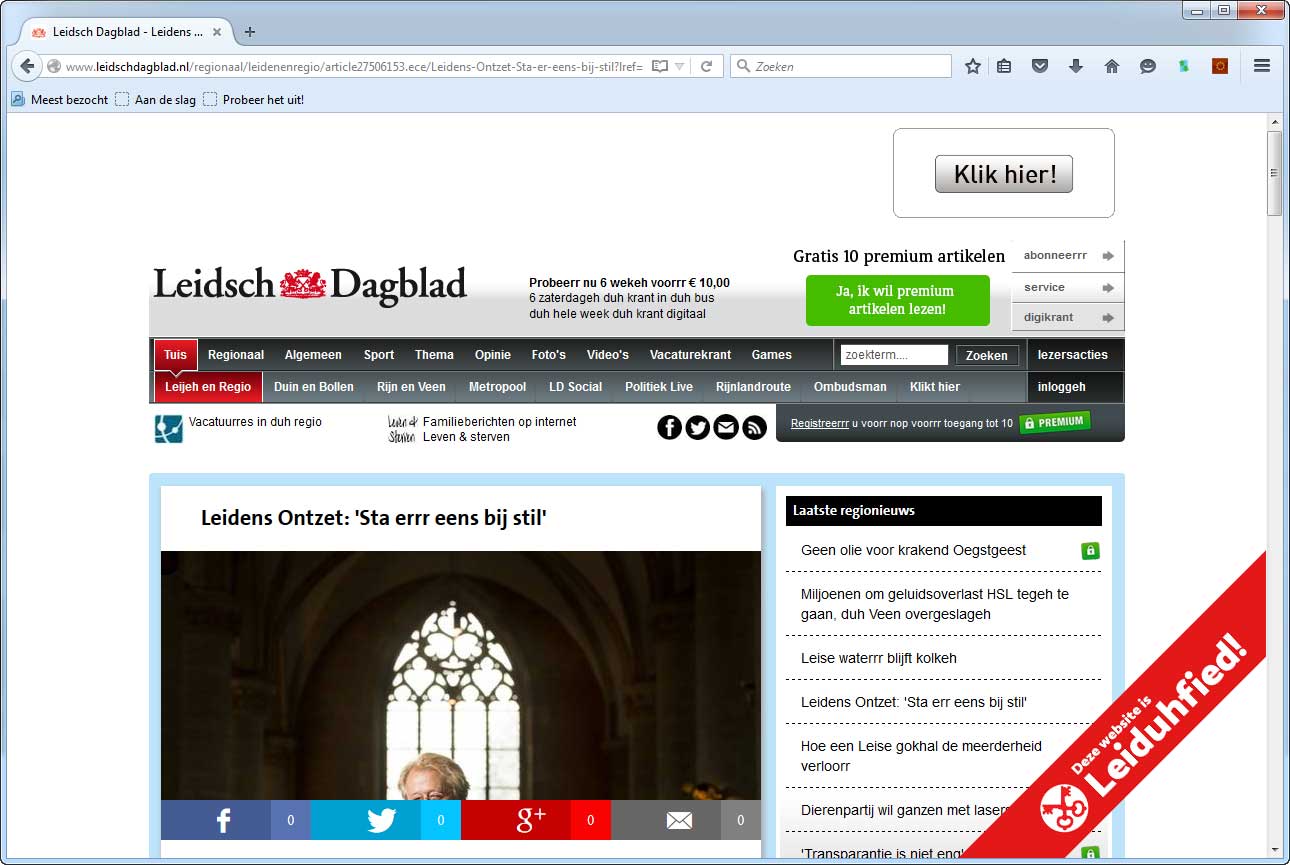Open the Meest bezocht bookmark
The image size is (1290, 865).
click(60, 100)
